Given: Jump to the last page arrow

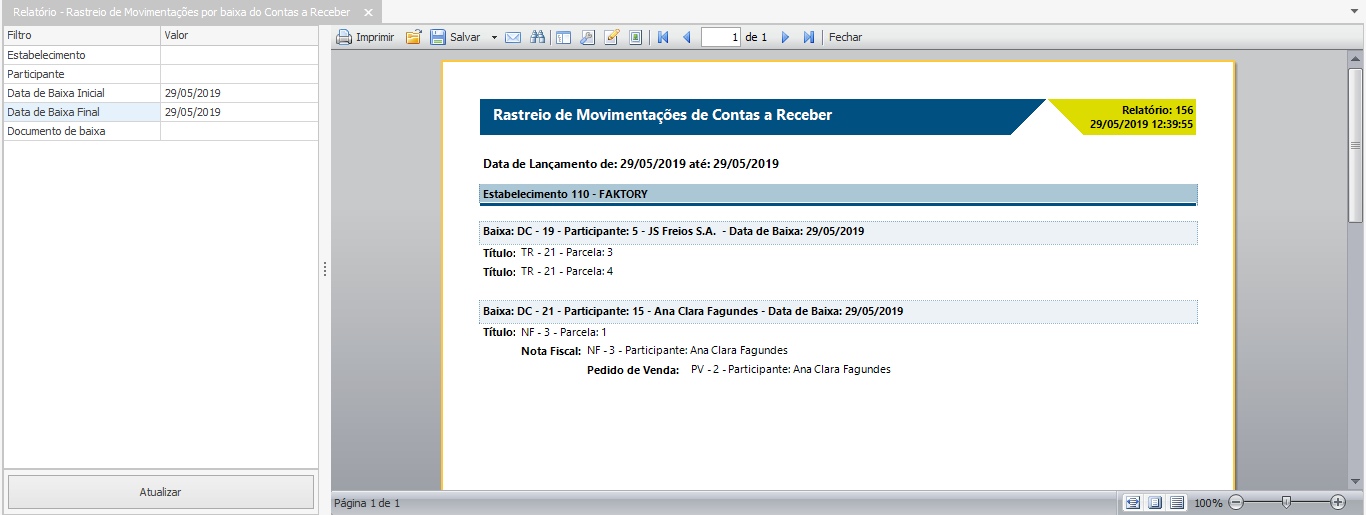Looking at the screenshot, I should (809, 37).
